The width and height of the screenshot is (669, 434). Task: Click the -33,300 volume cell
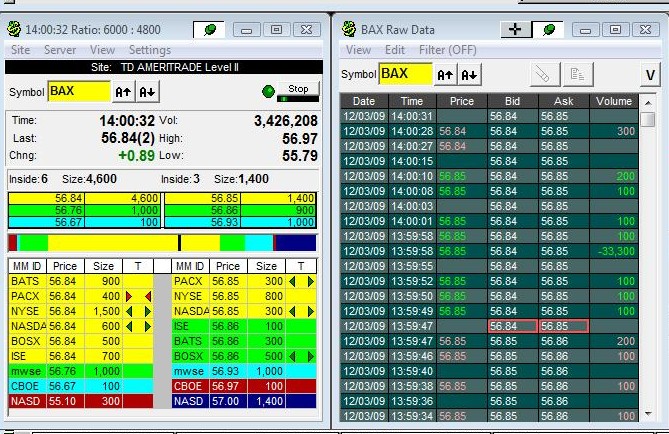click(x=614, y=251)
